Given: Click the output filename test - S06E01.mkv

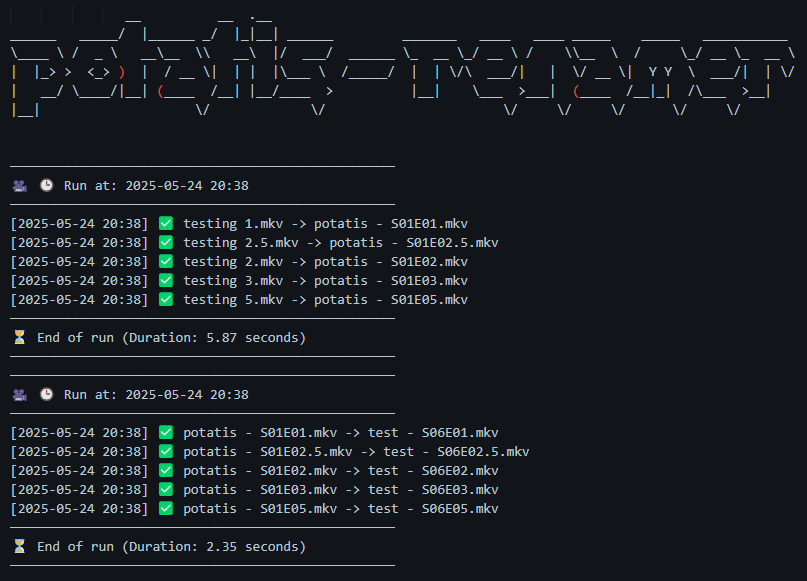Looking at the screenshot, I should pos(433,432).
